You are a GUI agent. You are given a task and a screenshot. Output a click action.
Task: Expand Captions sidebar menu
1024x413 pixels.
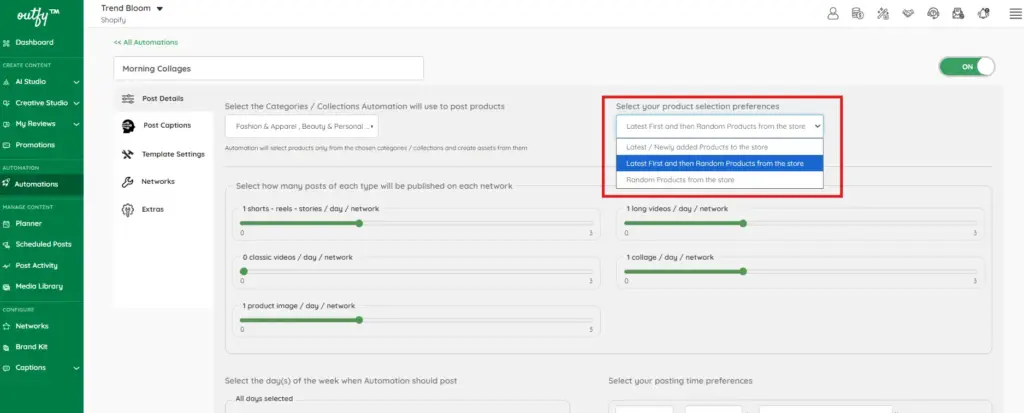pyautogui.click(x=41, y=368)
